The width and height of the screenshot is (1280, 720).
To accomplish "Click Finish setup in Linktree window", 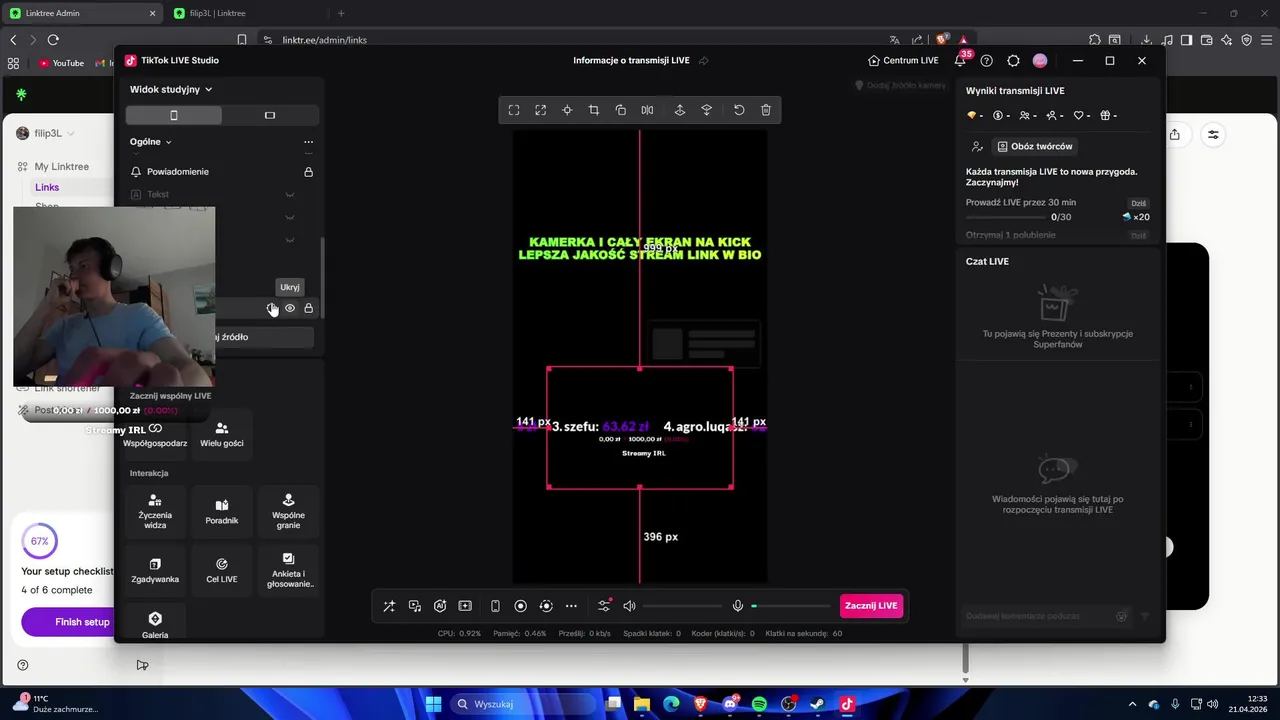I will [x=69, y=622].
